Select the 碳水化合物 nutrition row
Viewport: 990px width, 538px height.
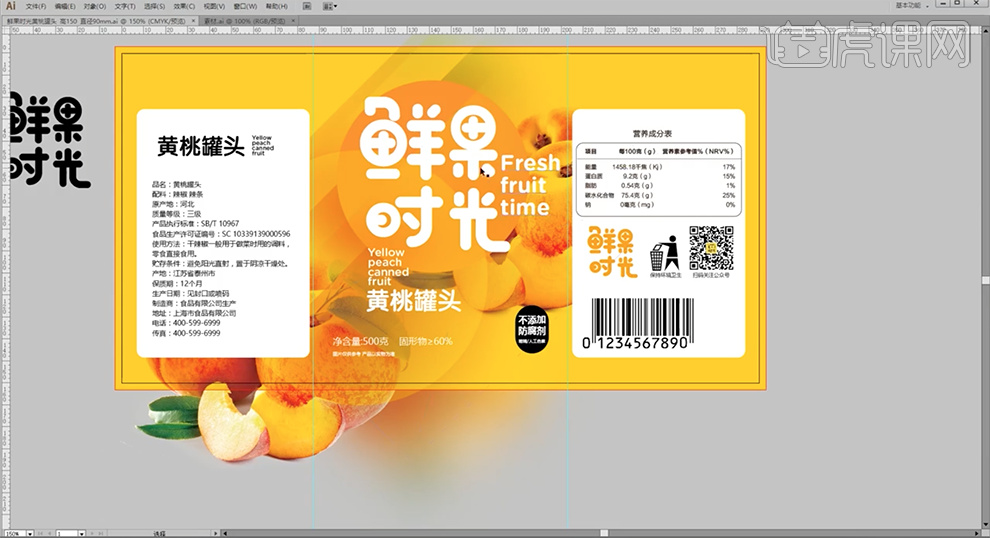tap(660, 195)
